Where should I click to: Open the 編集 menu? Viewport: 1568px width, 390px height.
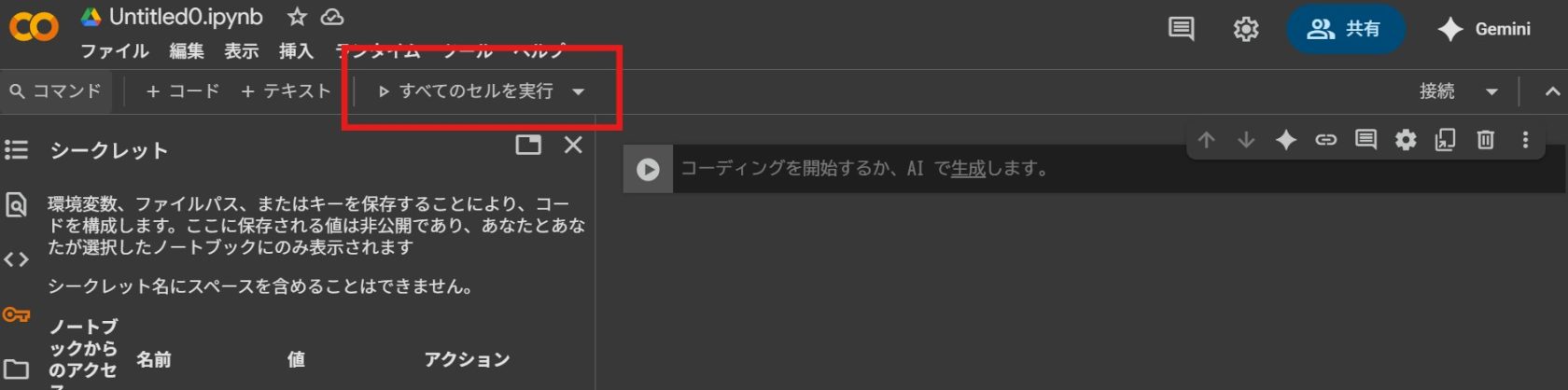pyautogui.click(x=187, y=51)
